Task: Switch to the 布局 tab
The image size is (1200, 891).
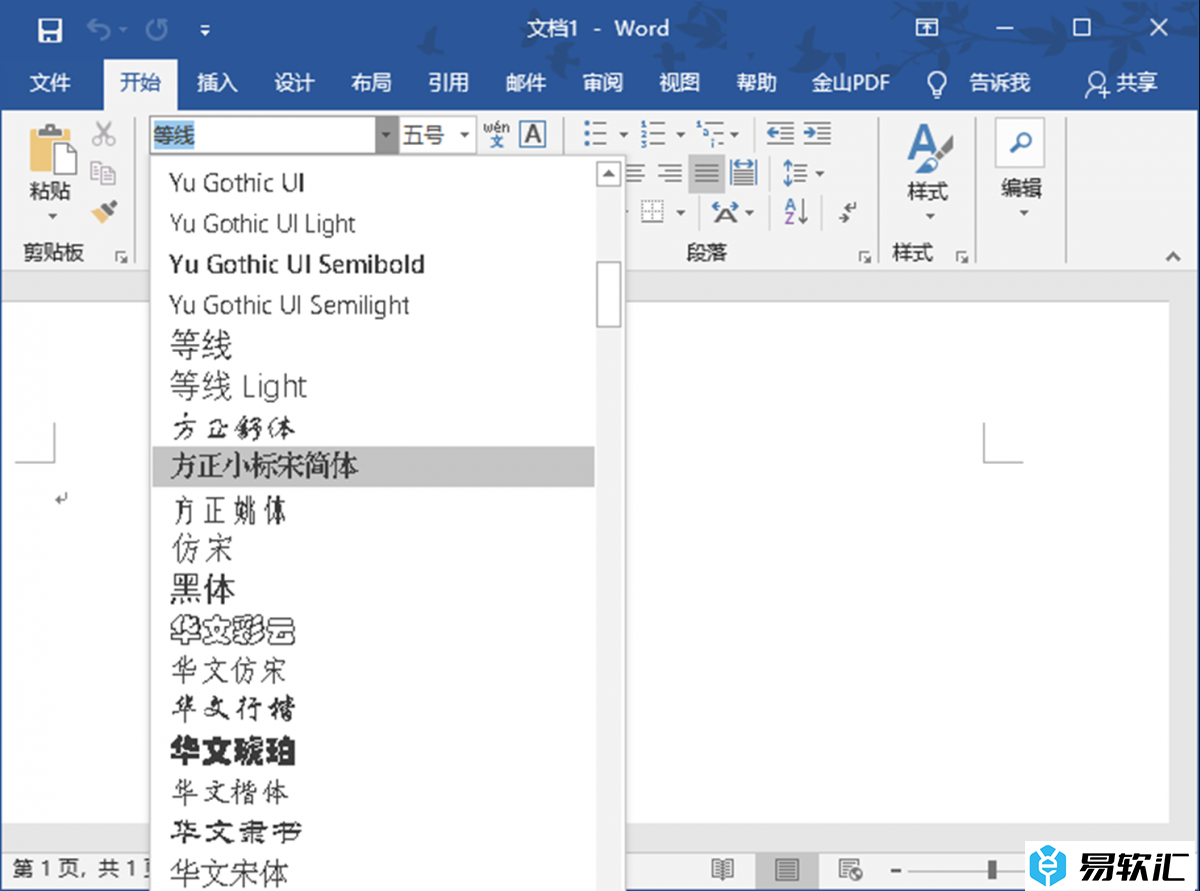Action: pyautogui.click(x=371, y=84)
